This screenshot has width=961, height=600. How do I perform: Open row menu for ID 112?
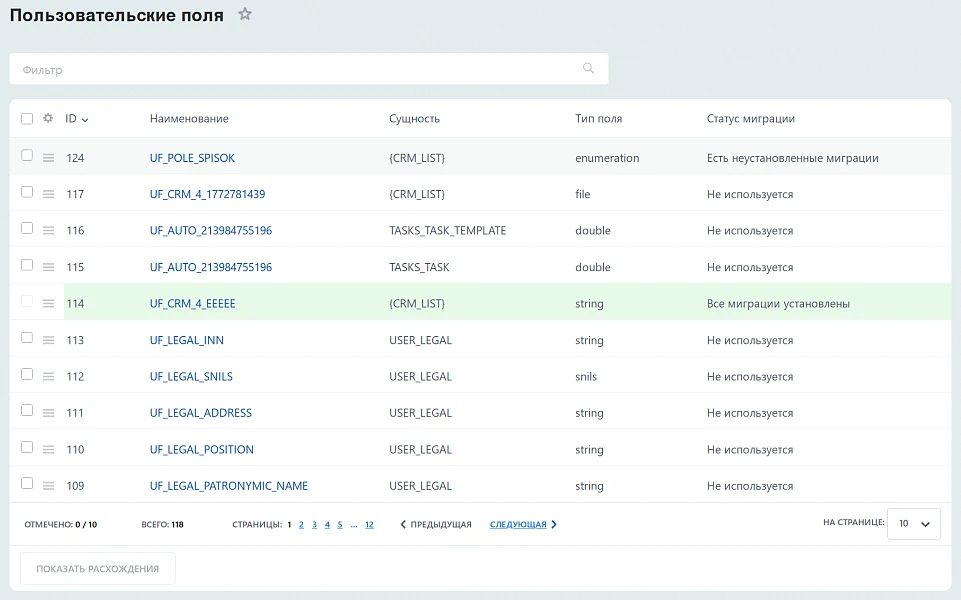click(x=48, y=376)
